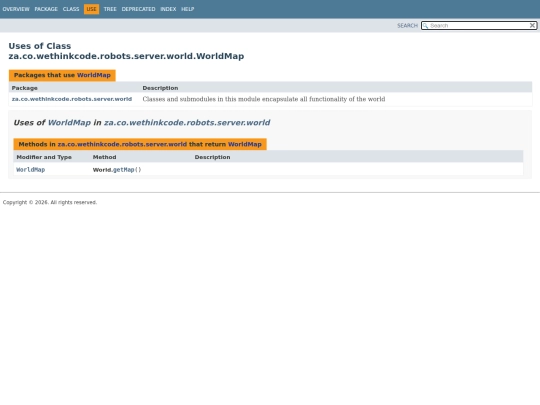Screen dimensions: 540x405
Task: Follow WorldMap link in 'Uses of' heading
Action: tap(69, 123)
